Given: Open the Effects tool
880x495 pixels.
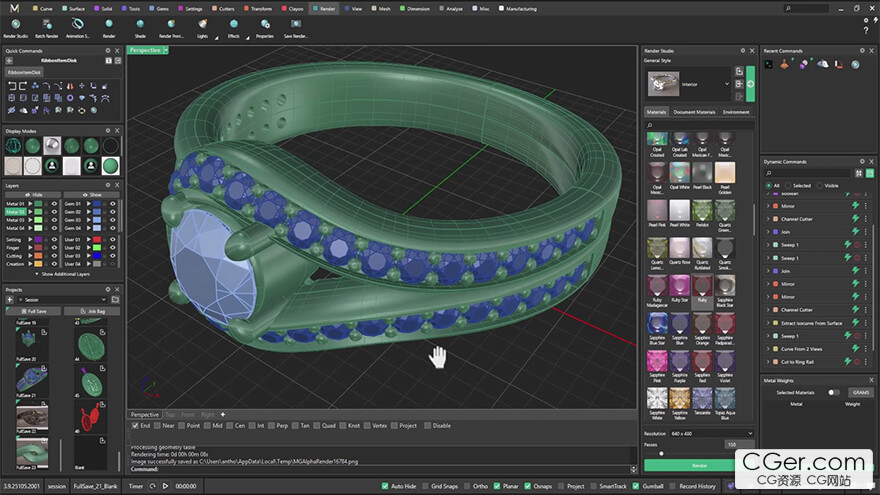Looking at the screenshot, I should pos(233,28).
